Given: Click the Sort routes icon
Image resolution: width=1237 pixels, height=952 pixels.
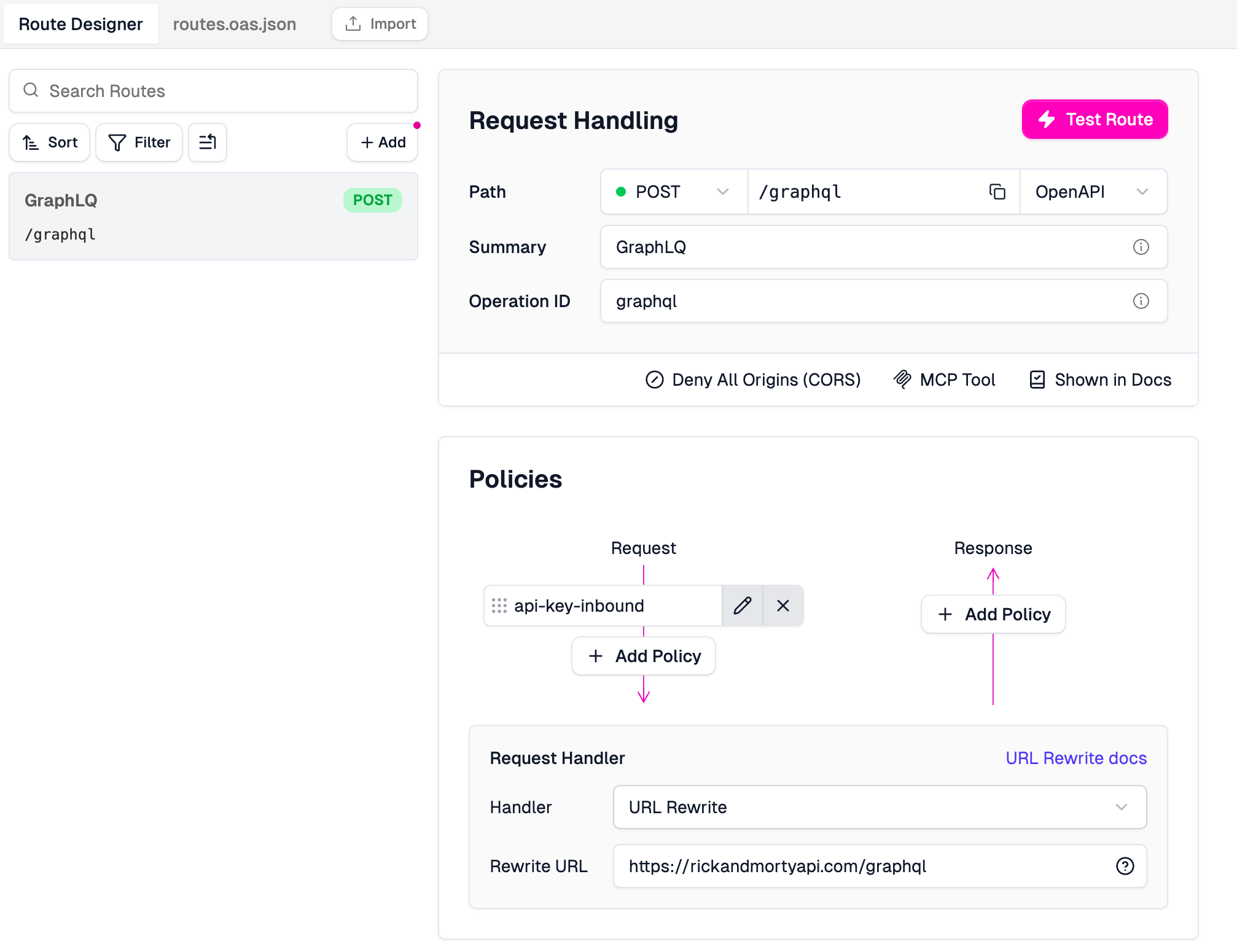Looking at the screenshot, I should coord(49,142).
